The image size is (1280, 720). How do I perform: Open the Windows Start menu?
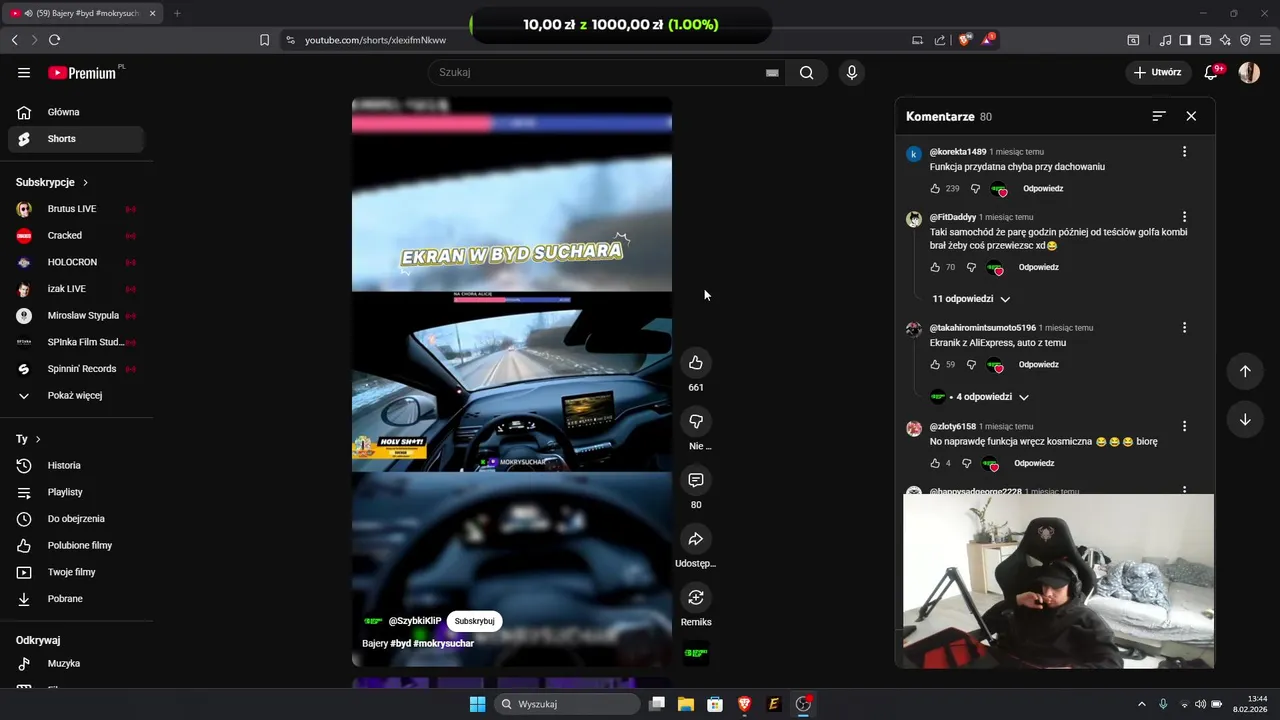(x=477, y=704)
